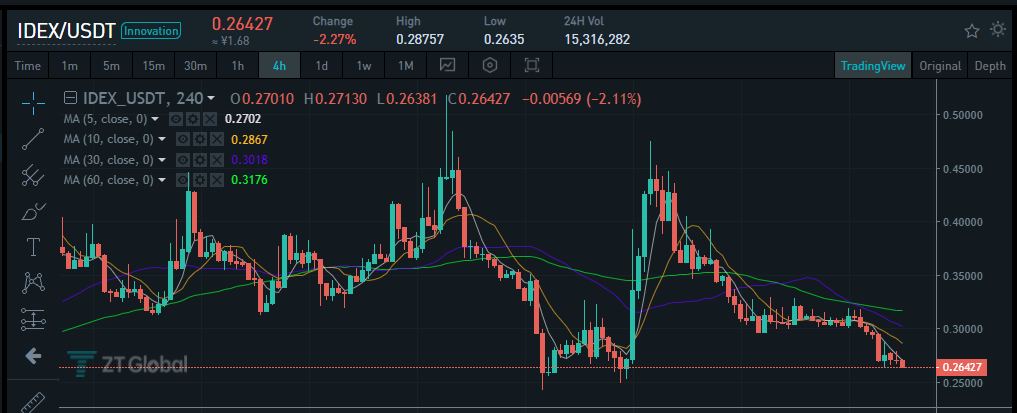Click the Change value -2.27%
The image size is (1017, 413).
[x=335, y=40]
